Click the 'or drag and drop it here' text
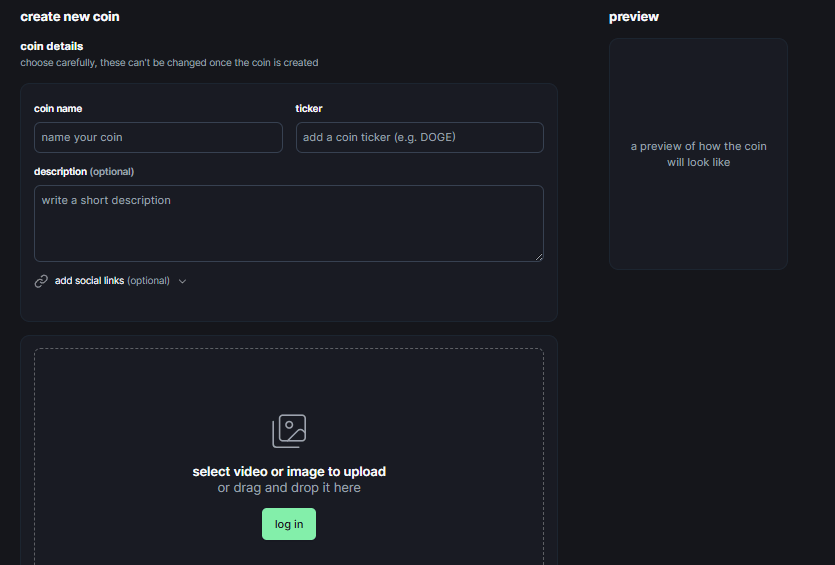The height and width of the screenshot is (565, 835). (x=289, y=488)
